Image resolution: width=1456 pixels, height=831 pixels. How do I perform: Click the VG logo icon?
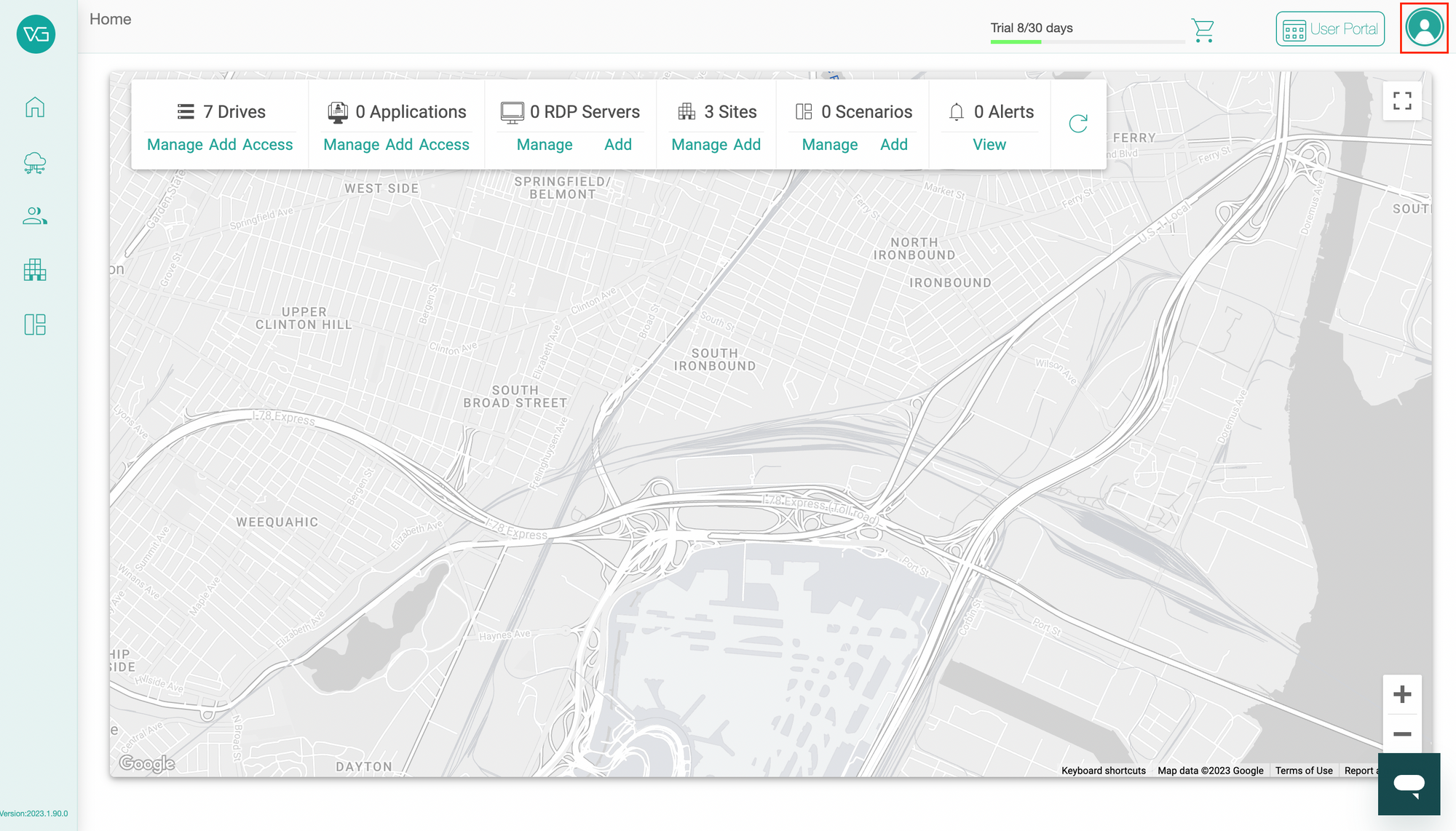[x=36, y=34]
